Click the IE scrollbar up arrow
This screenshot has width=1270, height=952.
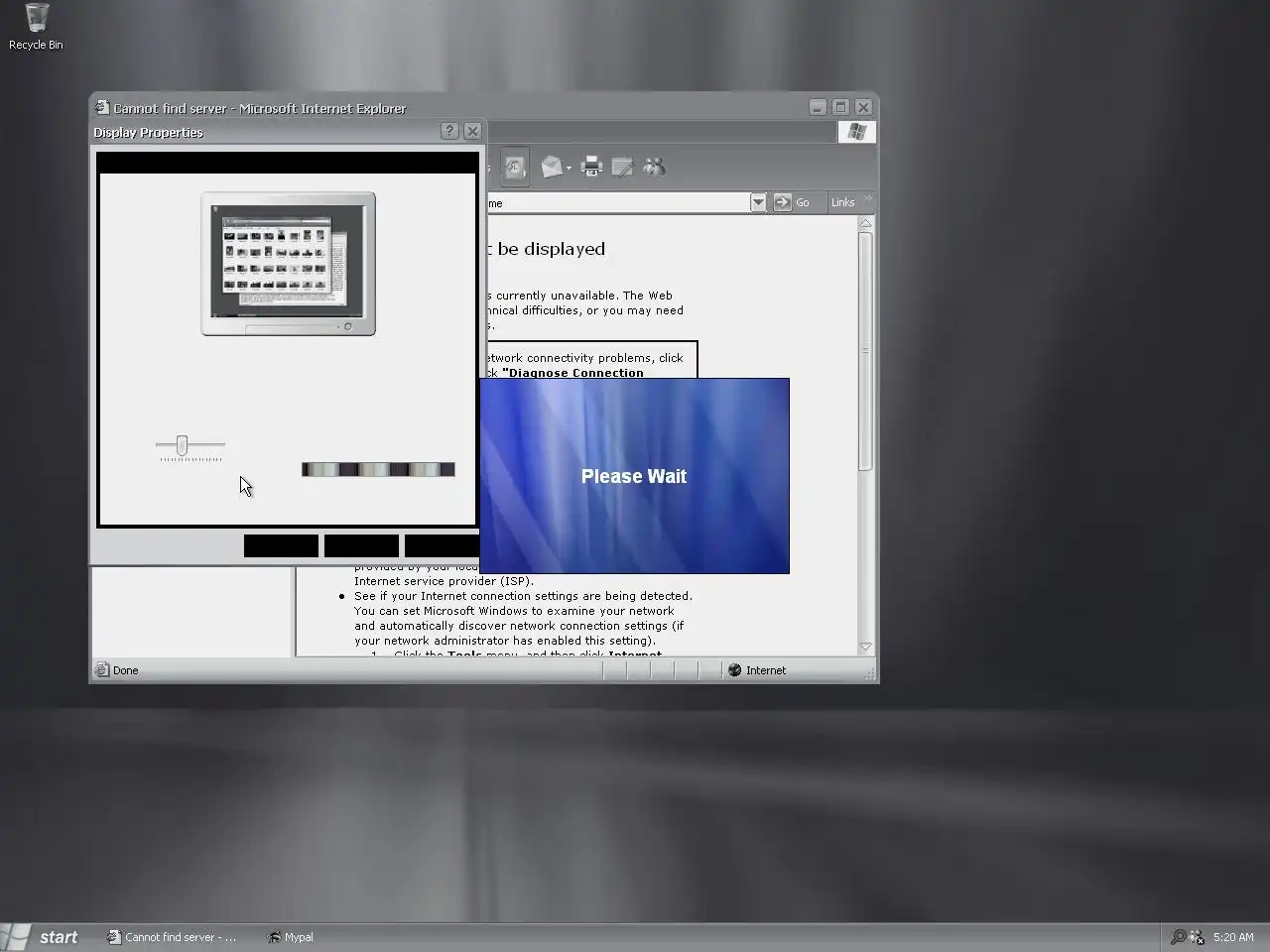click(x=865, y=224)
